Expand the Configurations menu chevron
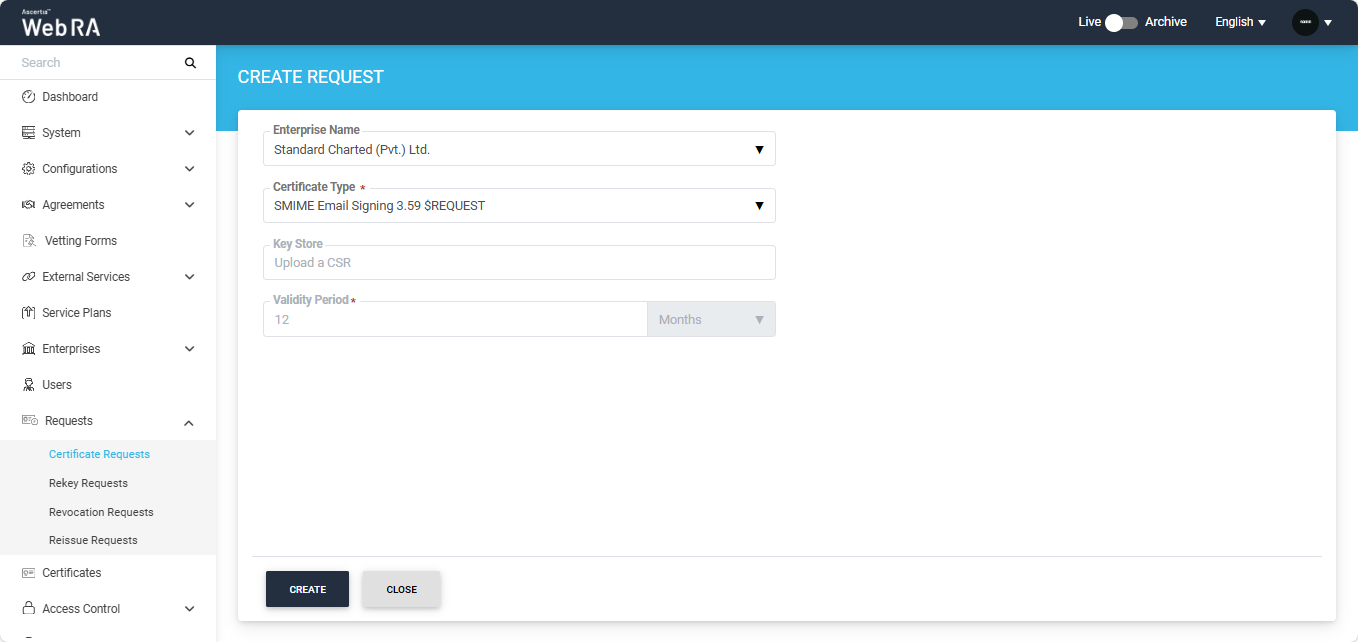 pyautogui.click(x=190, y=169)
